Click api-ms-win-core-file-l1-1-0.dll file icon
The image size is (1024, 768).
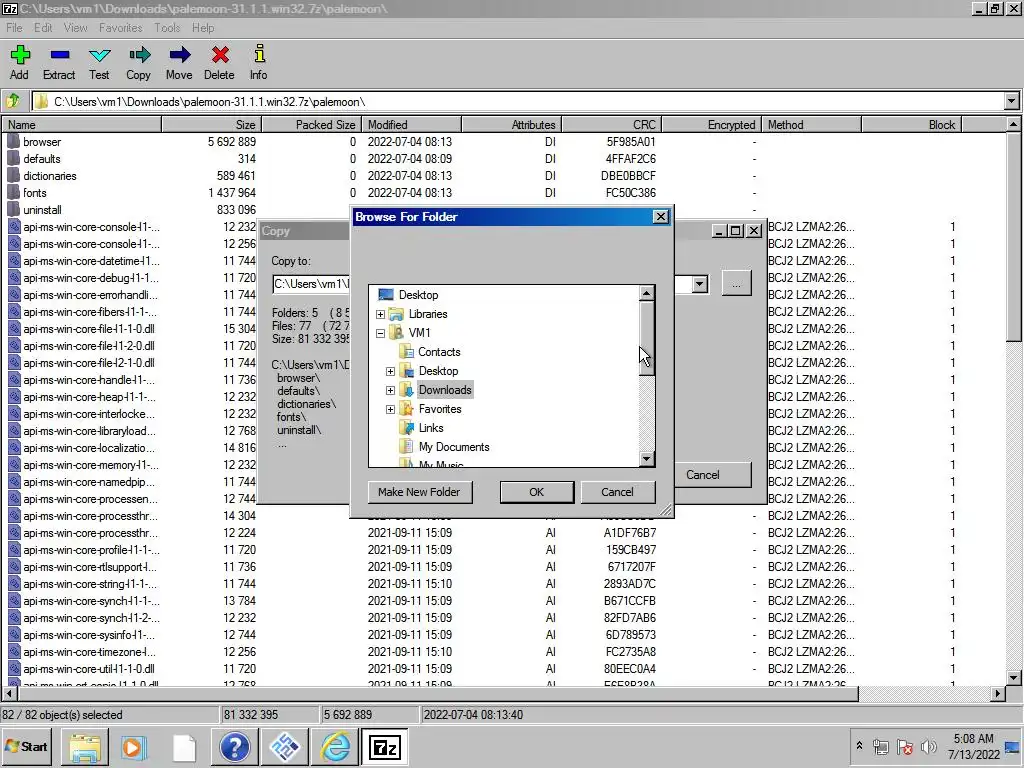[14, 328]
